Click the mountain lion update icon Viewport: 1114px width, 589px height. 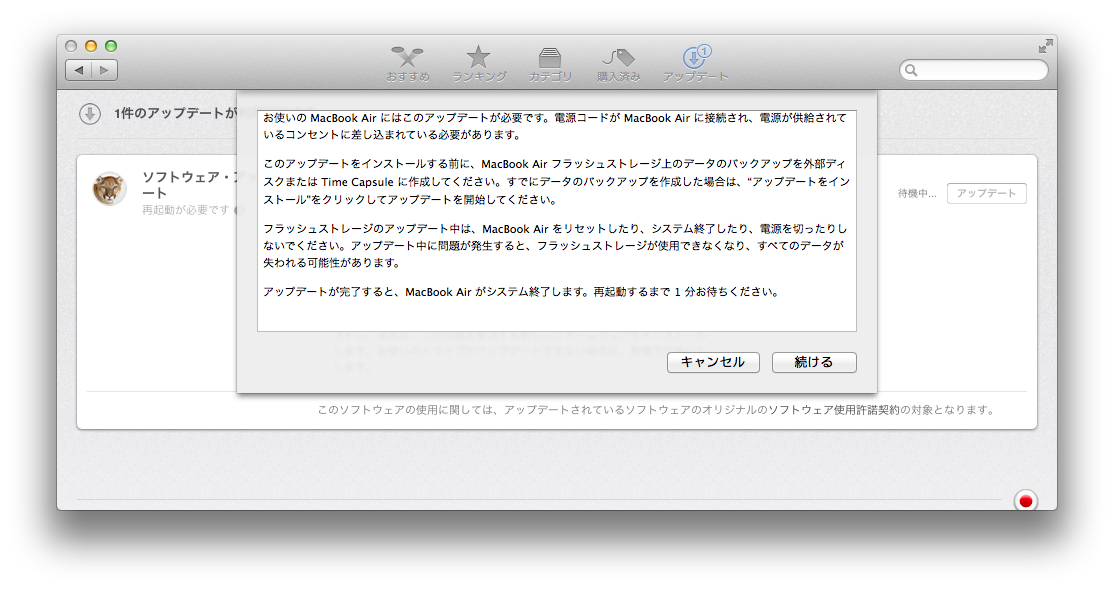coord(109,188)
